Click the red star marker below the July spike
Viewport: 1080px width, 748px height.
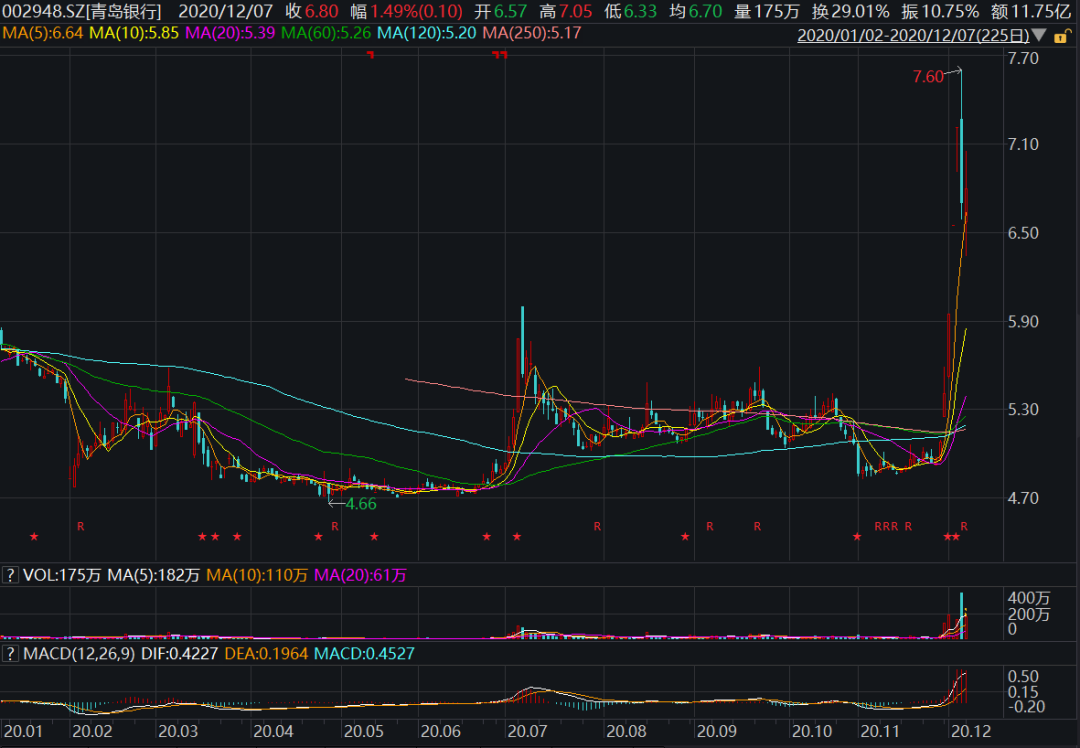pyautogui.click(x=517, y=537)
